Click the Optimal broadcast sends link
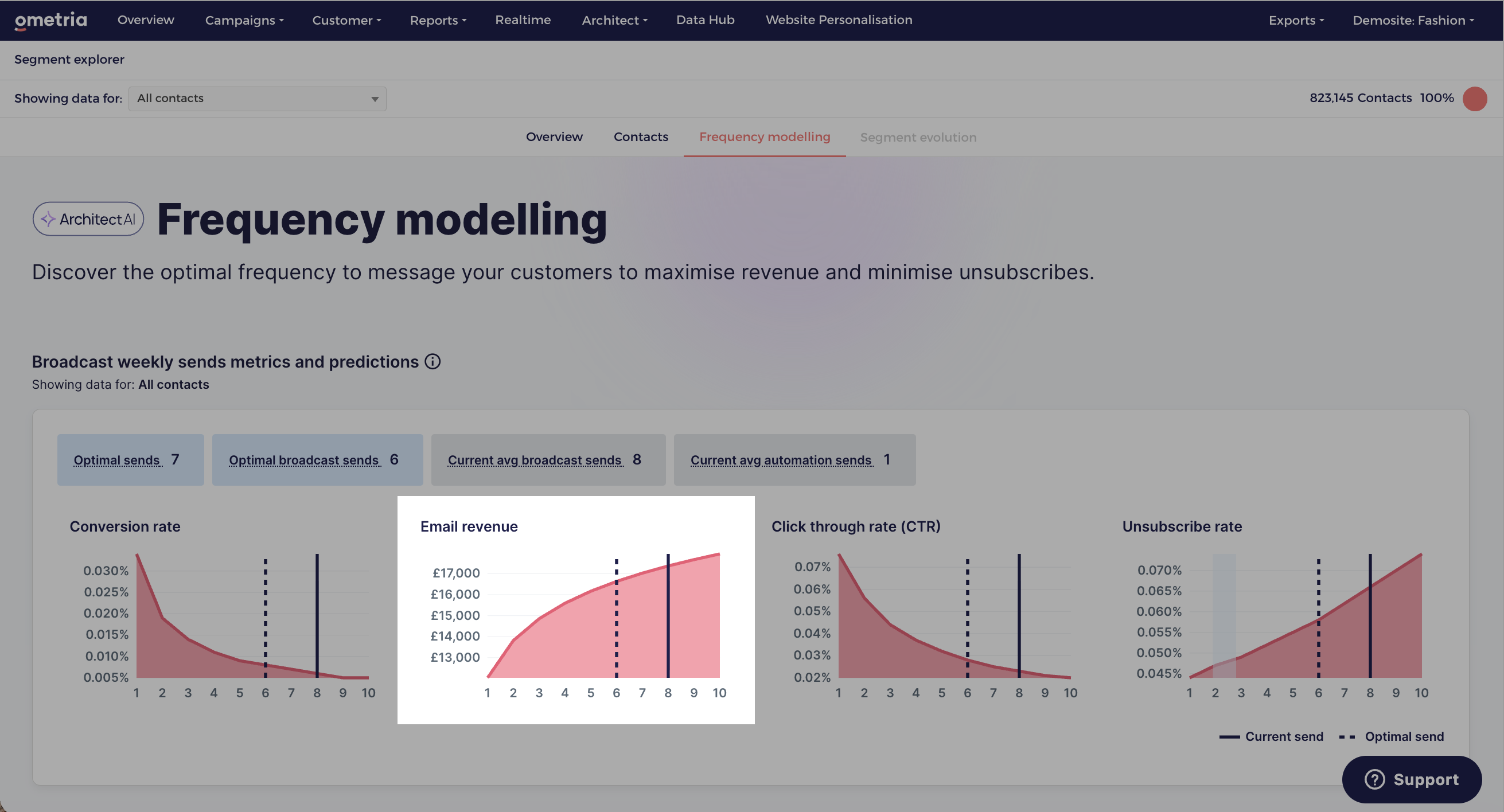Screen dimensions: 1504x812 (305, 460)
